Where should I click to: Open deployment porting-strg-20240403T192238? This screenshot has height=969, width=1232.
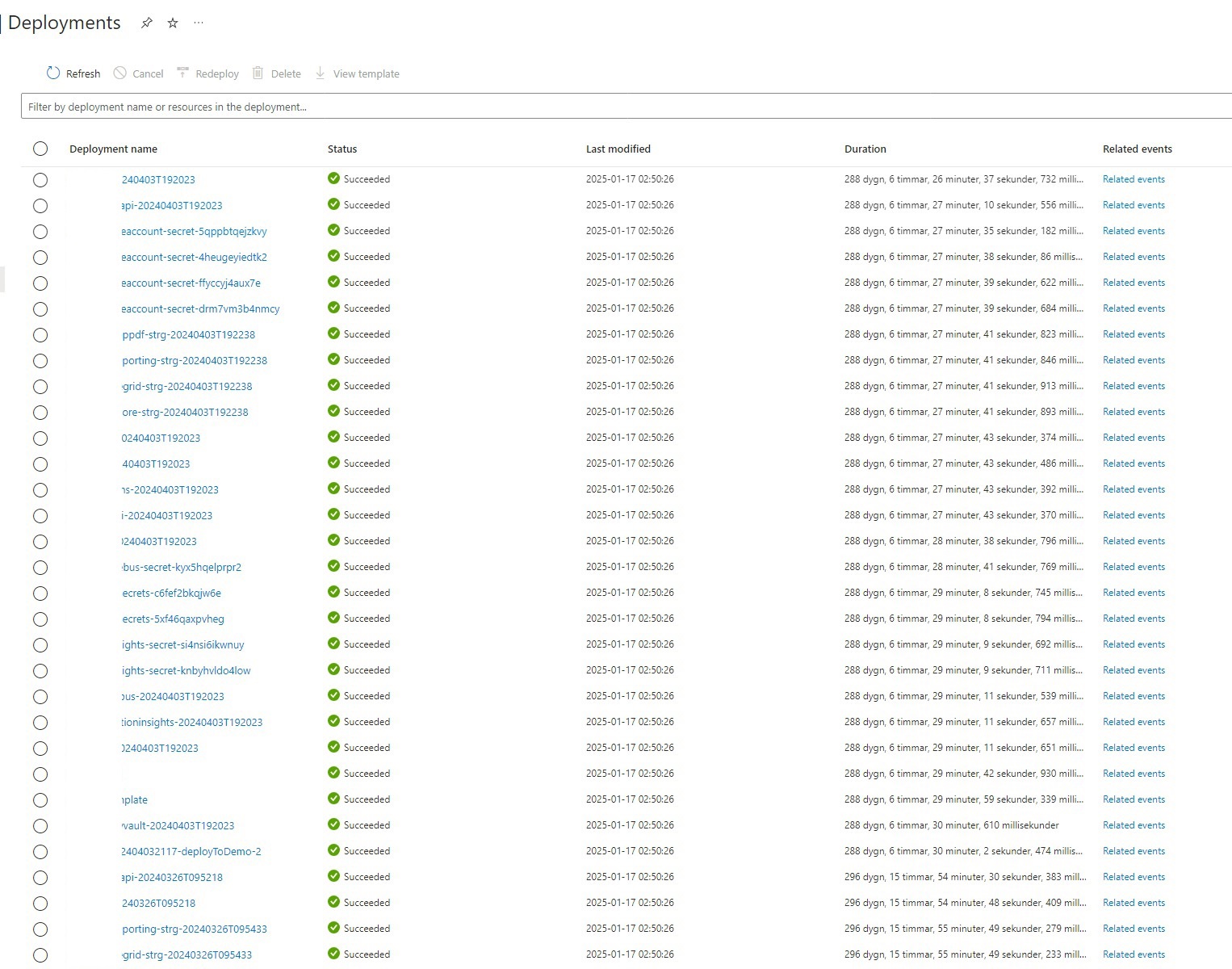194,360
